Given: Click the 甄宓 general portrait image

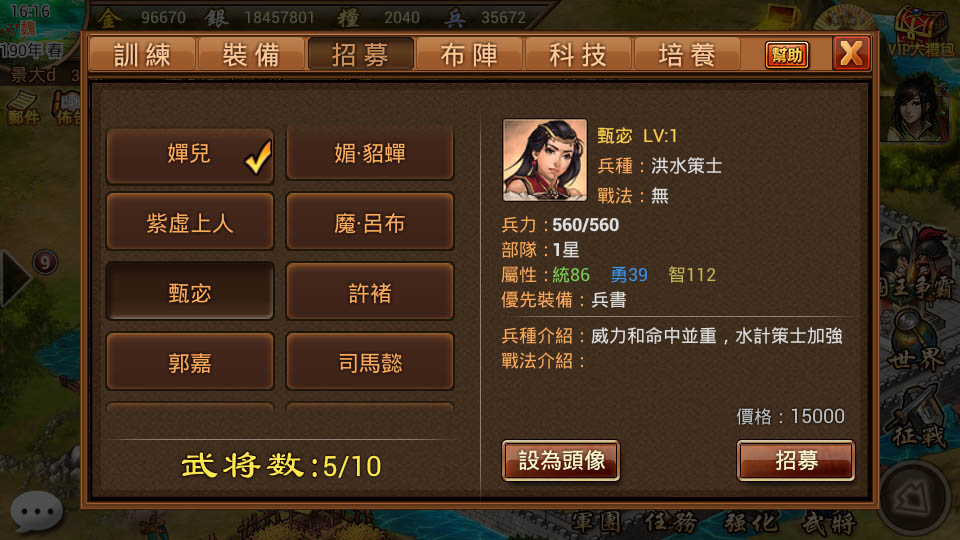Looking at the screenshot, I should click(x=544, y=160).
